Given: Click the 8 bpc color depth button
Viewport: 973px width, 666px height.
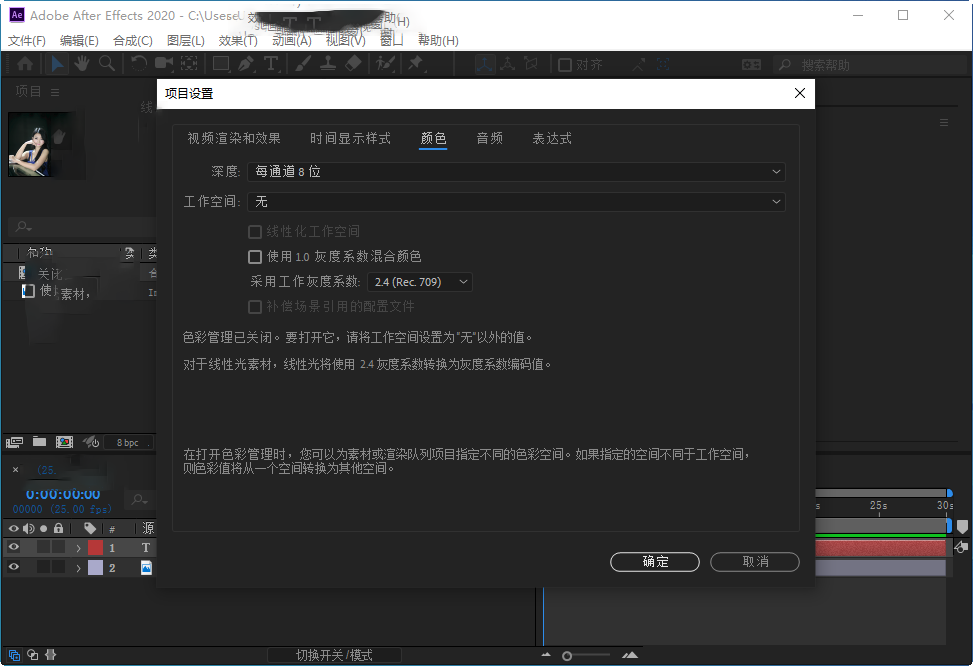Looking at the screenshot, I should (128, 443).
